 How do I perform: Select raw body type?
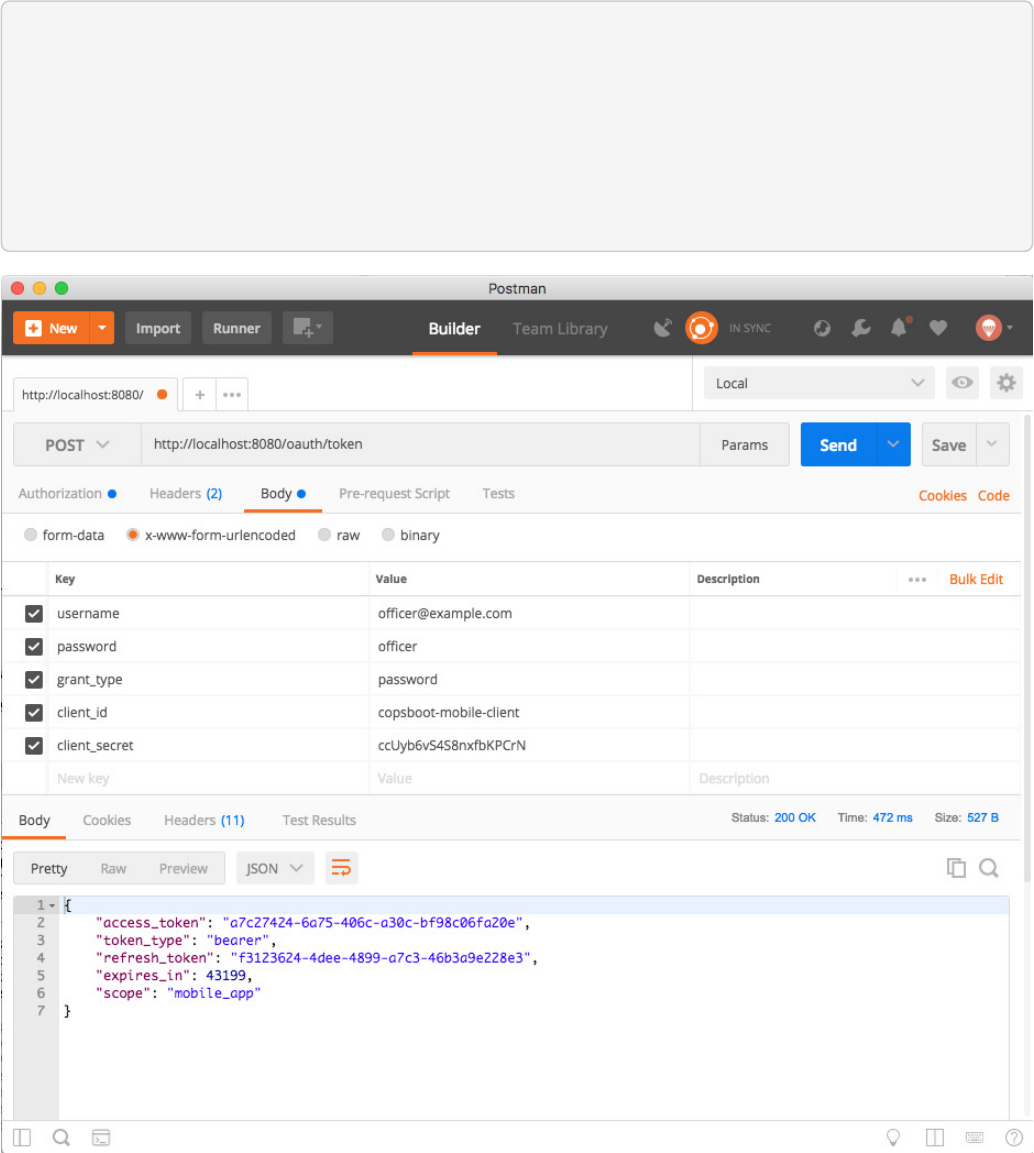tap(324, 535)
